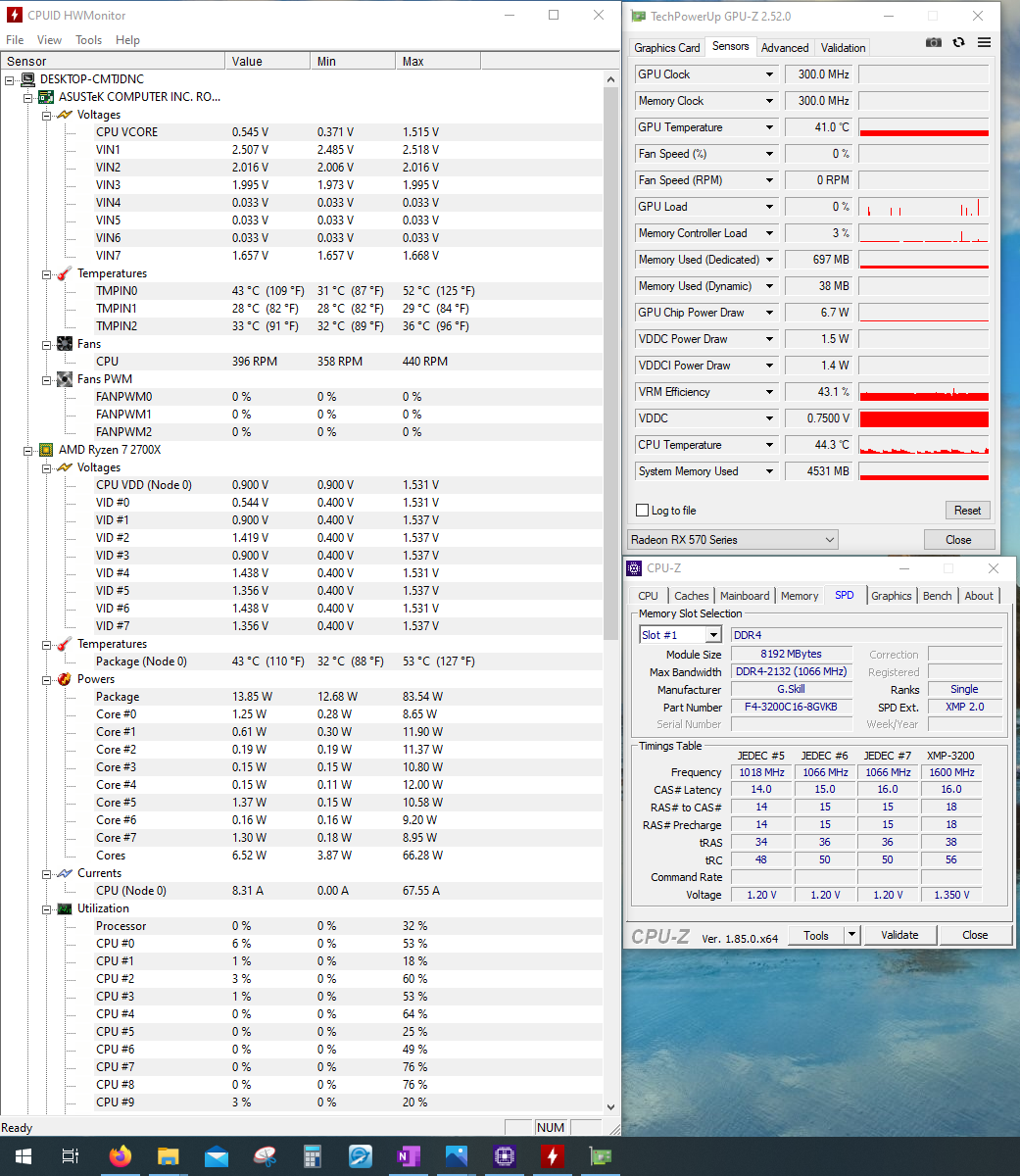Image resolution: width=1020 pixels, height=1176 pixels.
Task: Collapse the Utilization section
Action: pos(46,908)
